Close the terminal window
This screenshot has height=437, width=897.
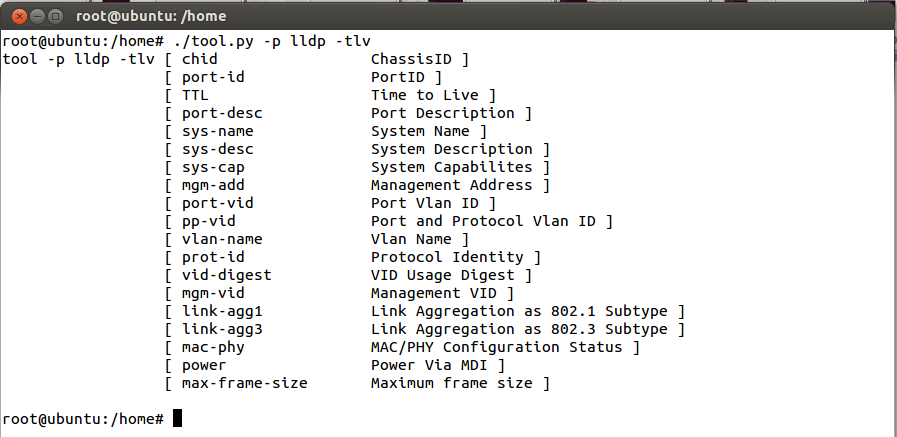pyautogui.click(x=15, y=15)
